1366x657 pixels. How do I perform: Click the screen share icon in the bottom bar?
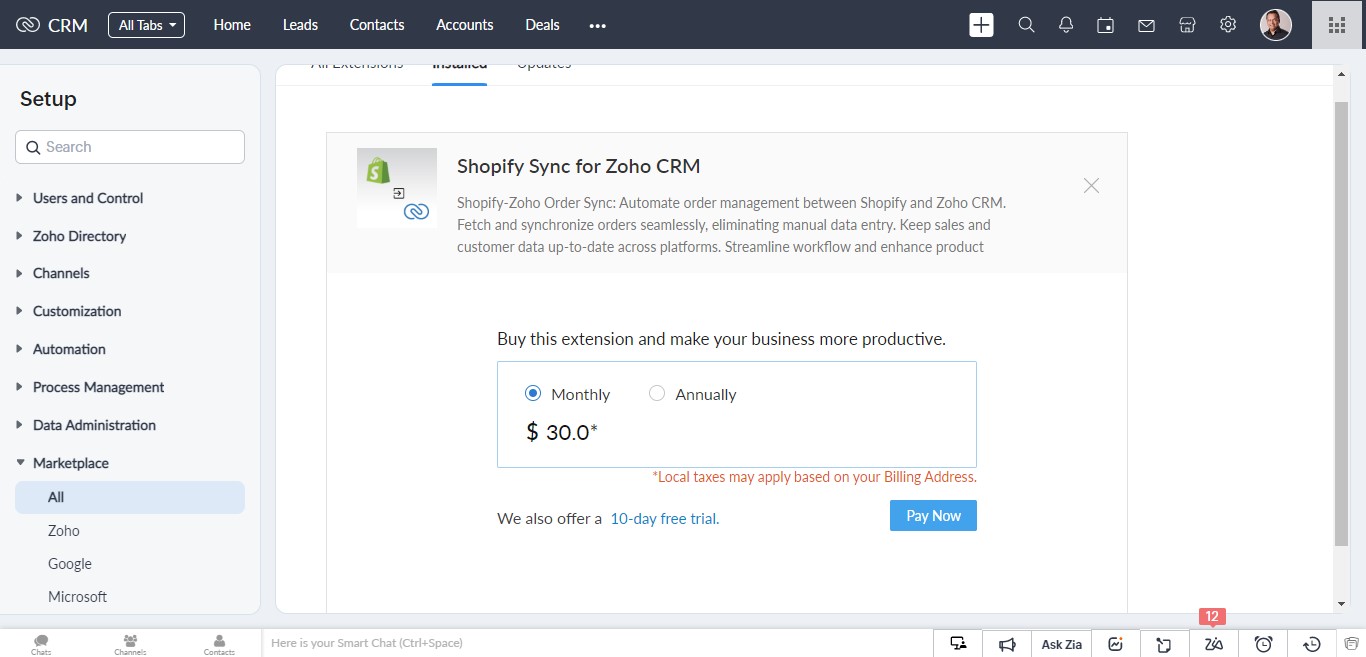coord(958,644)
